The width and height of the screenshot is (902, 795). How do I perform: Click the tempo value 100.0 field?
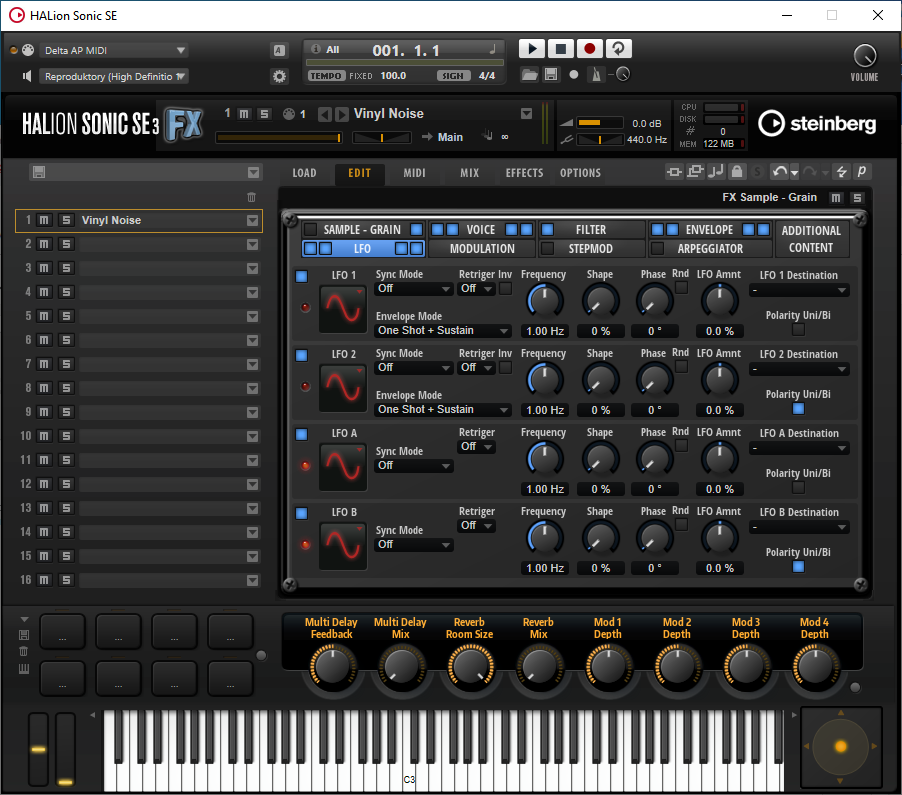(393, 76)
